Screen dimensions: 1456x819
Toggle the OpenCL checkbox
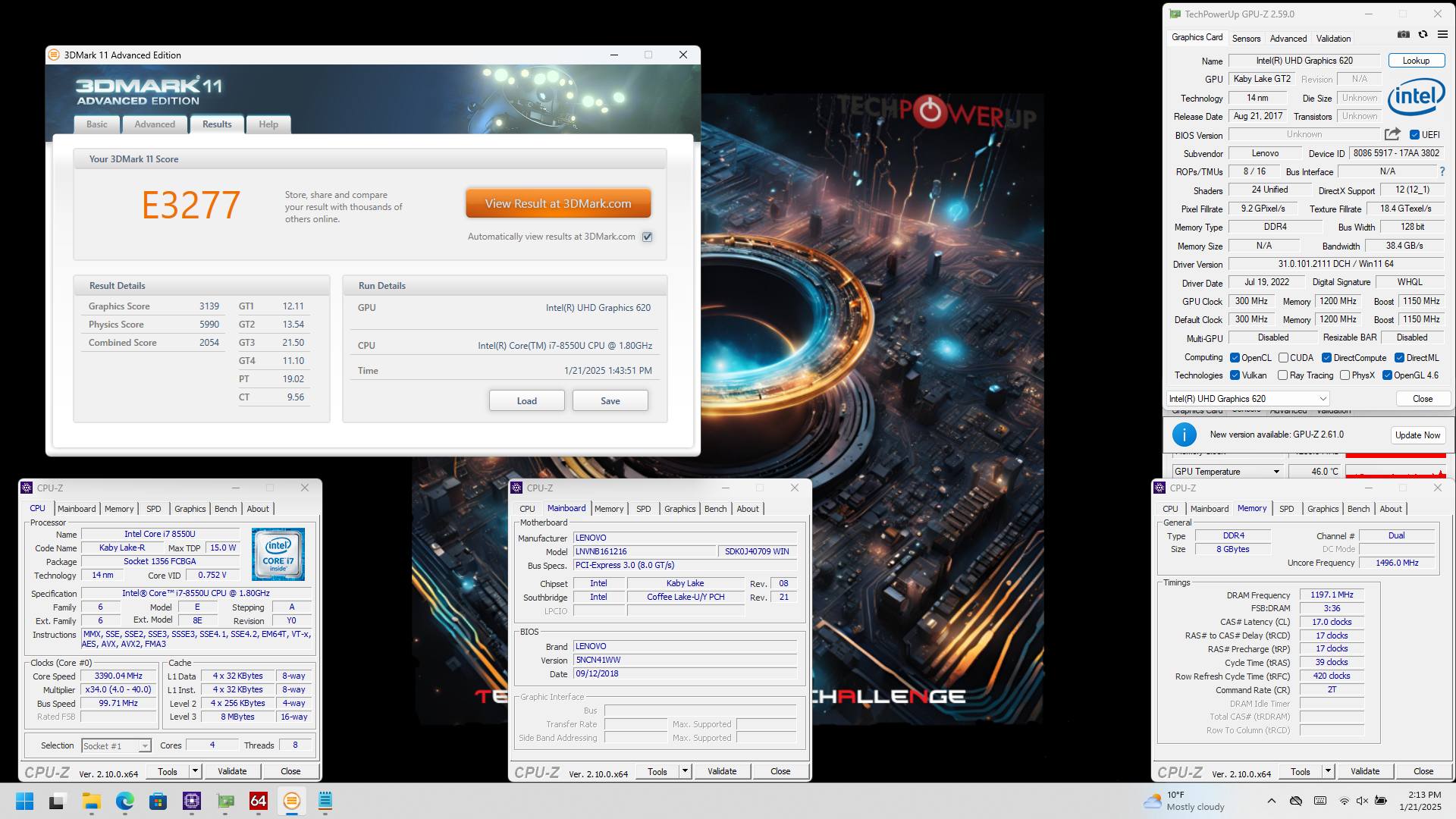click(x=1235, y=358)
